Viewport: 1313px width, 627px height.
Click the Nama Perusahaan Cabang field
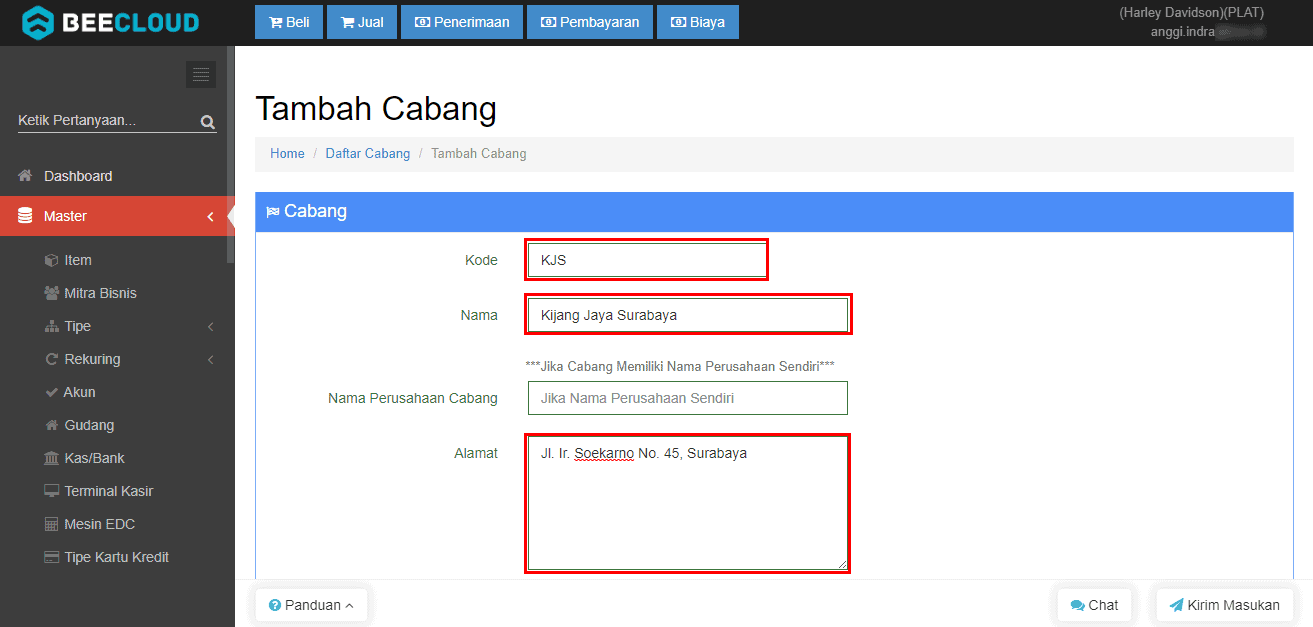[x=687, y=398]
